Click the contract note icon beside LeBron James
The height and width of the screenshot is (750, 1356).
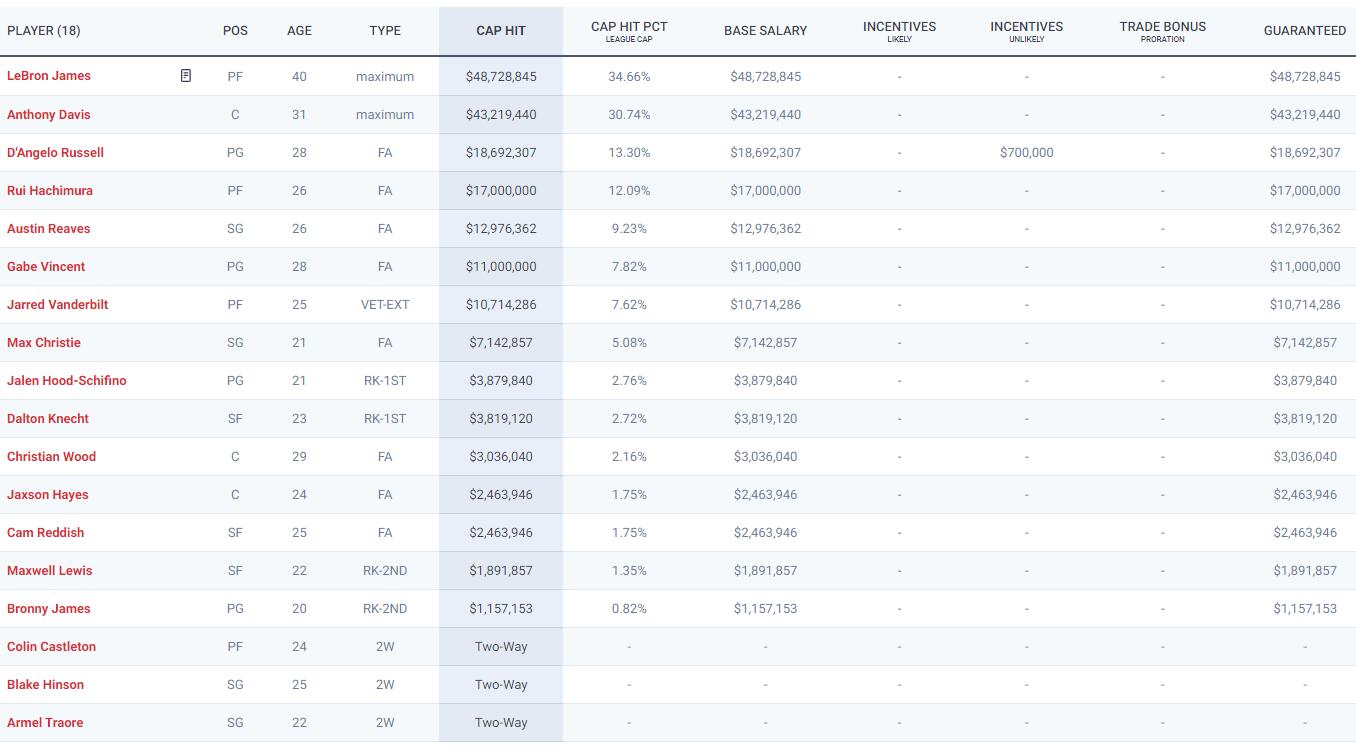coord(185,76)
